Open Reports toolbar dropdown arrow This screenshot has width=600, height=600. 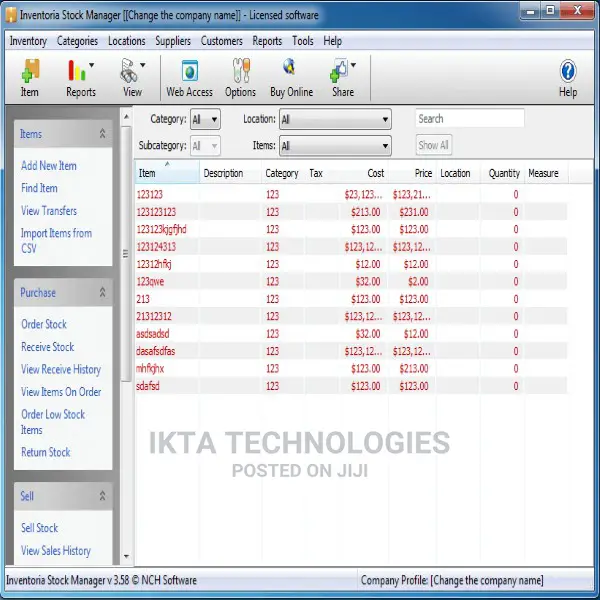(x=92, y=65)
